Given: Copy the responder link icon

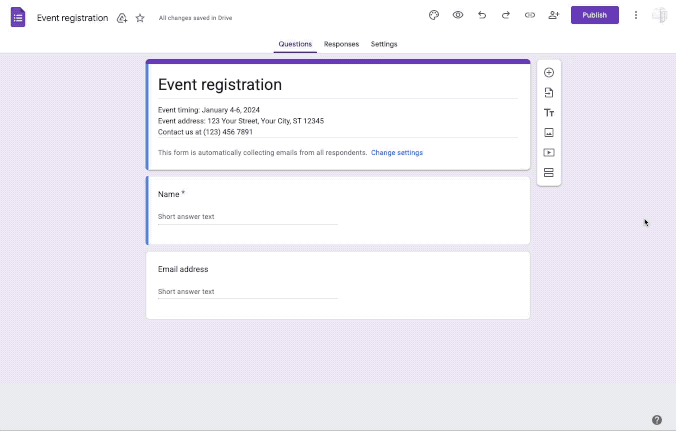Looking at the screenshot, I should pos(530,15).
